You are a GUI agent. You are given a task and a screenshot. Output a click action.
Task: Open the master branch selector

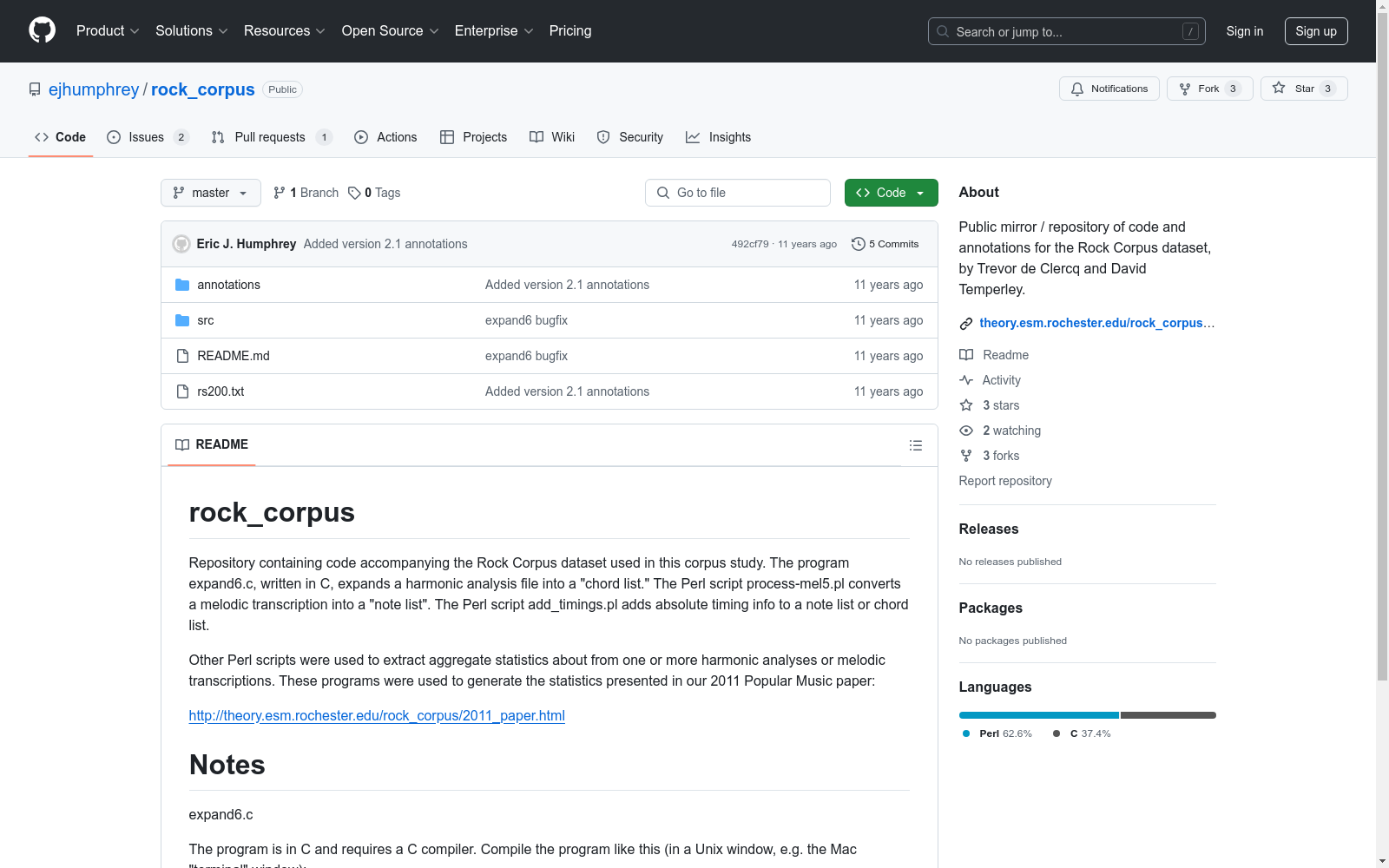211,193
